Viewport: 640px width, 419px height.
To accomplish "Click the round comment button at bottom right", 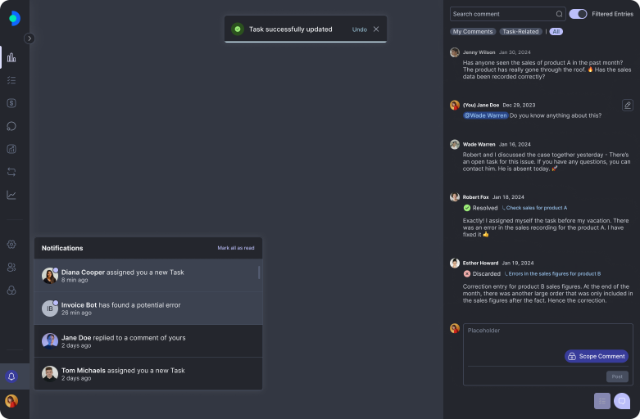I will click(621, 401).
